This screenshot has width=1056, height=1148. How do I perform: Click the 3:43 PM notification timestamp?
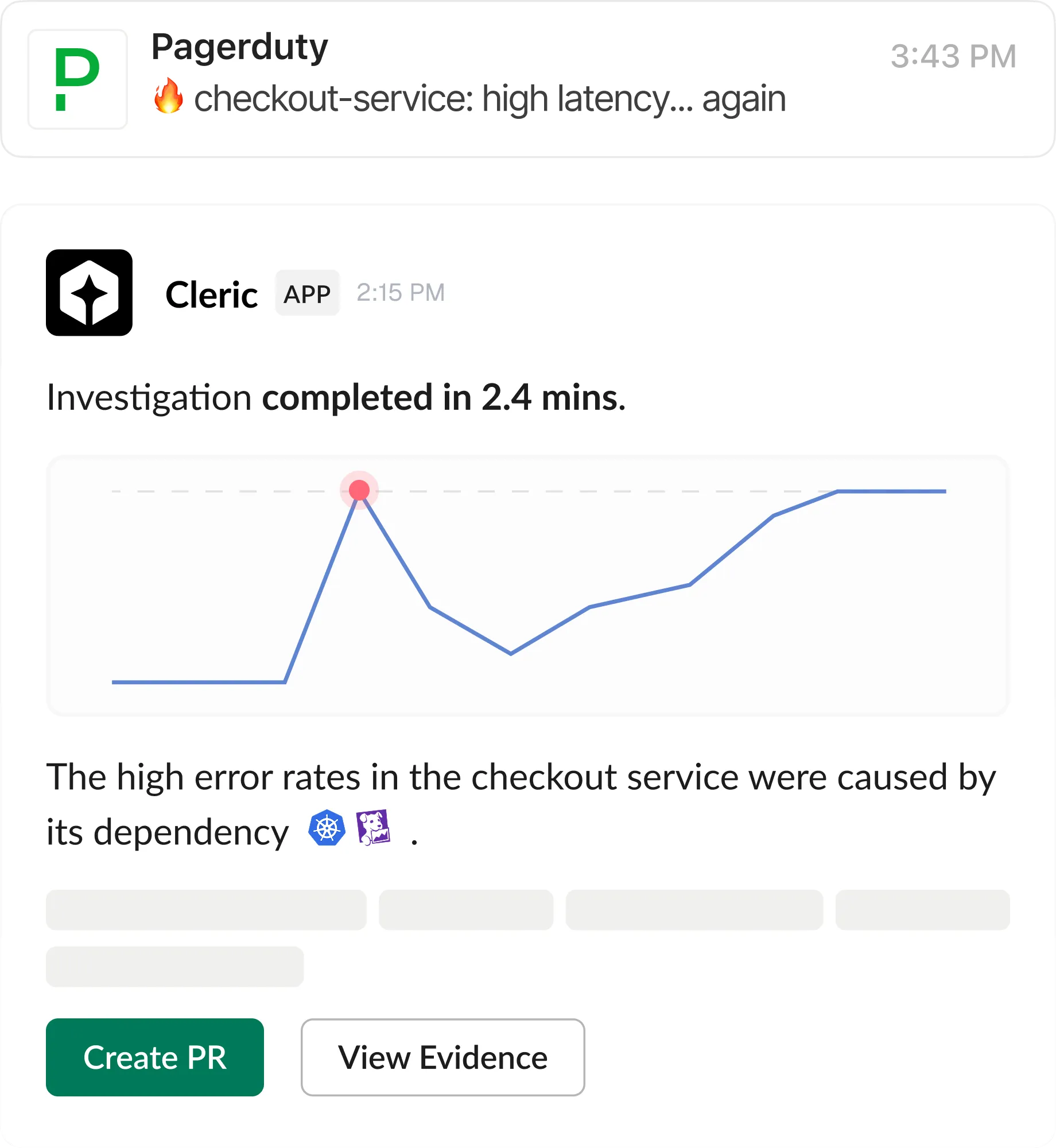[x=953, y=56]
